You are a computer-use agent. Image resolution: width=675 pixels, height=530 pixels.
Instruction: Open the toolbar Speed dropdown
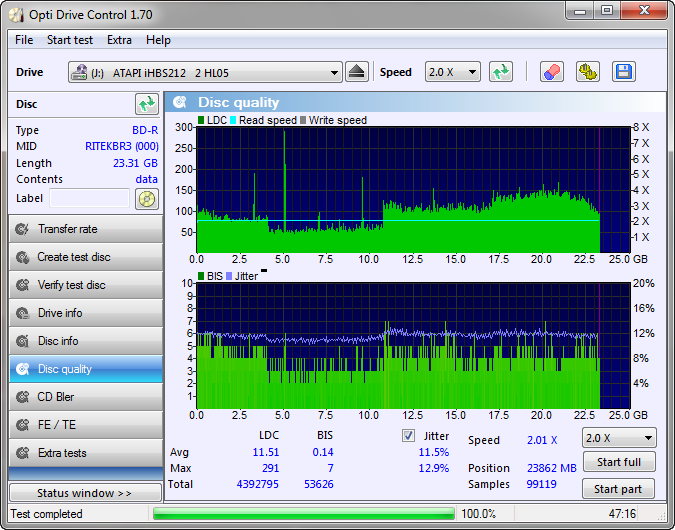[452, 72]
